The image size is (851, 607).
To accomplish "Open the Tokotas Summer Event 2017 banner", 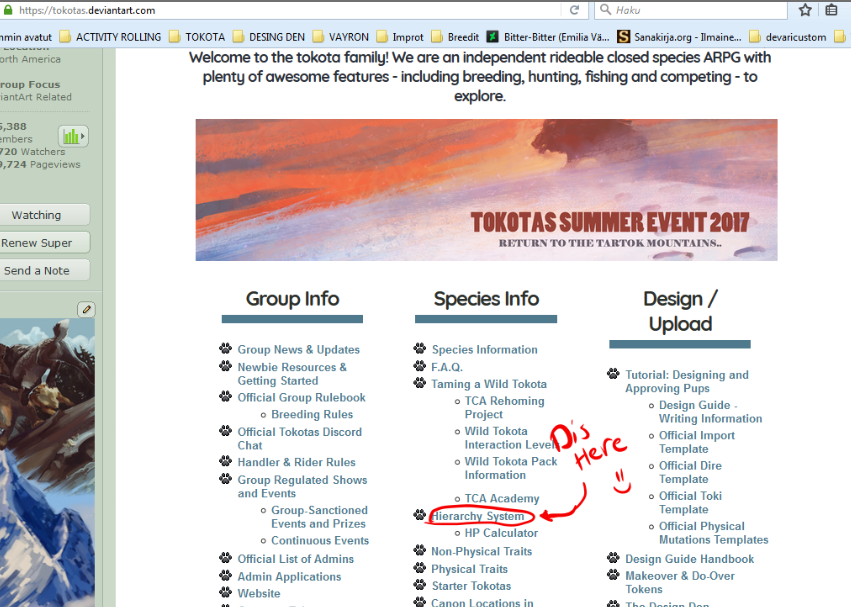I will 486,190.
